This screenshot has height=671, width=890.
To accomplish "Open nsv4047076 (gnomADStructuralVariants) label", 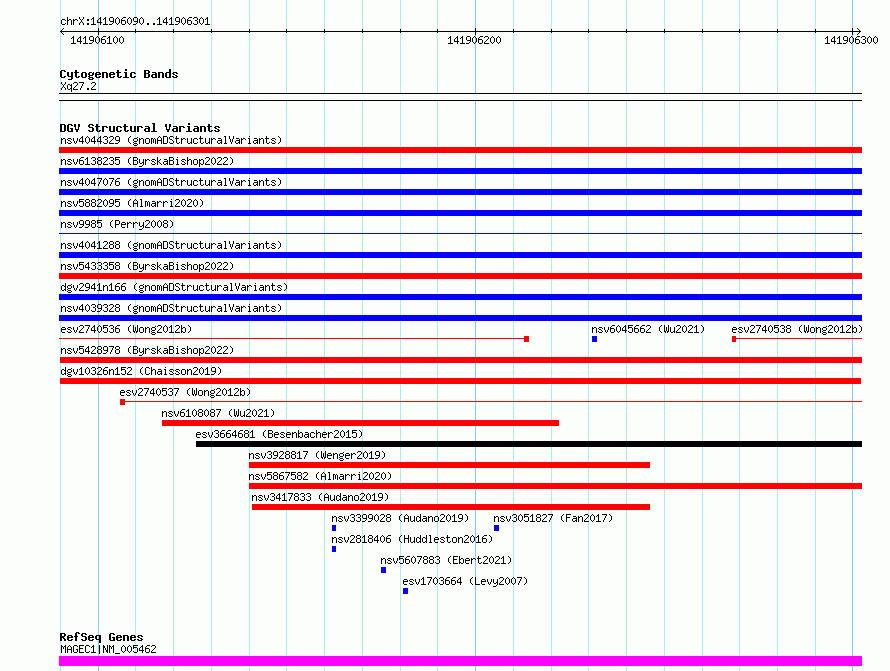I will point(171,182).
